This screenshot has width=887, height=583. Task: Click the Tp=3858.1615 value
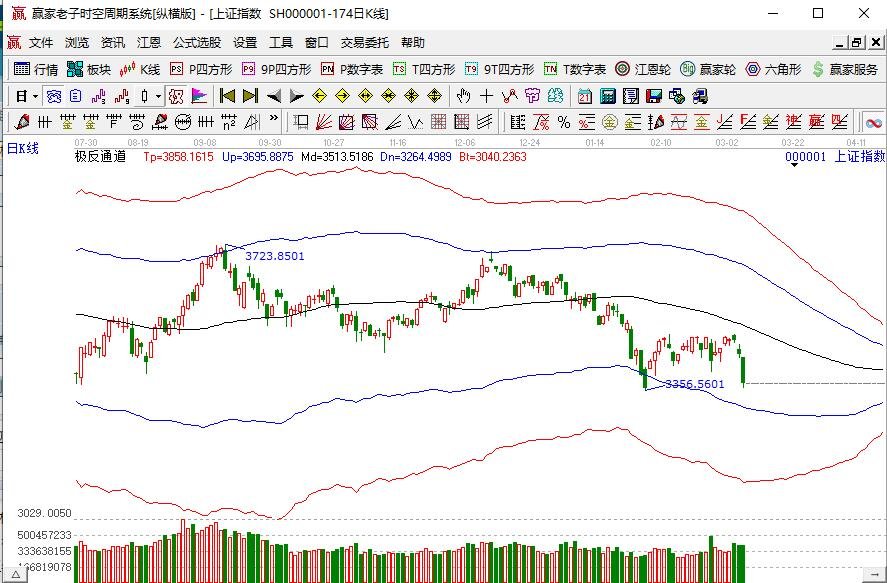[178, 157]
